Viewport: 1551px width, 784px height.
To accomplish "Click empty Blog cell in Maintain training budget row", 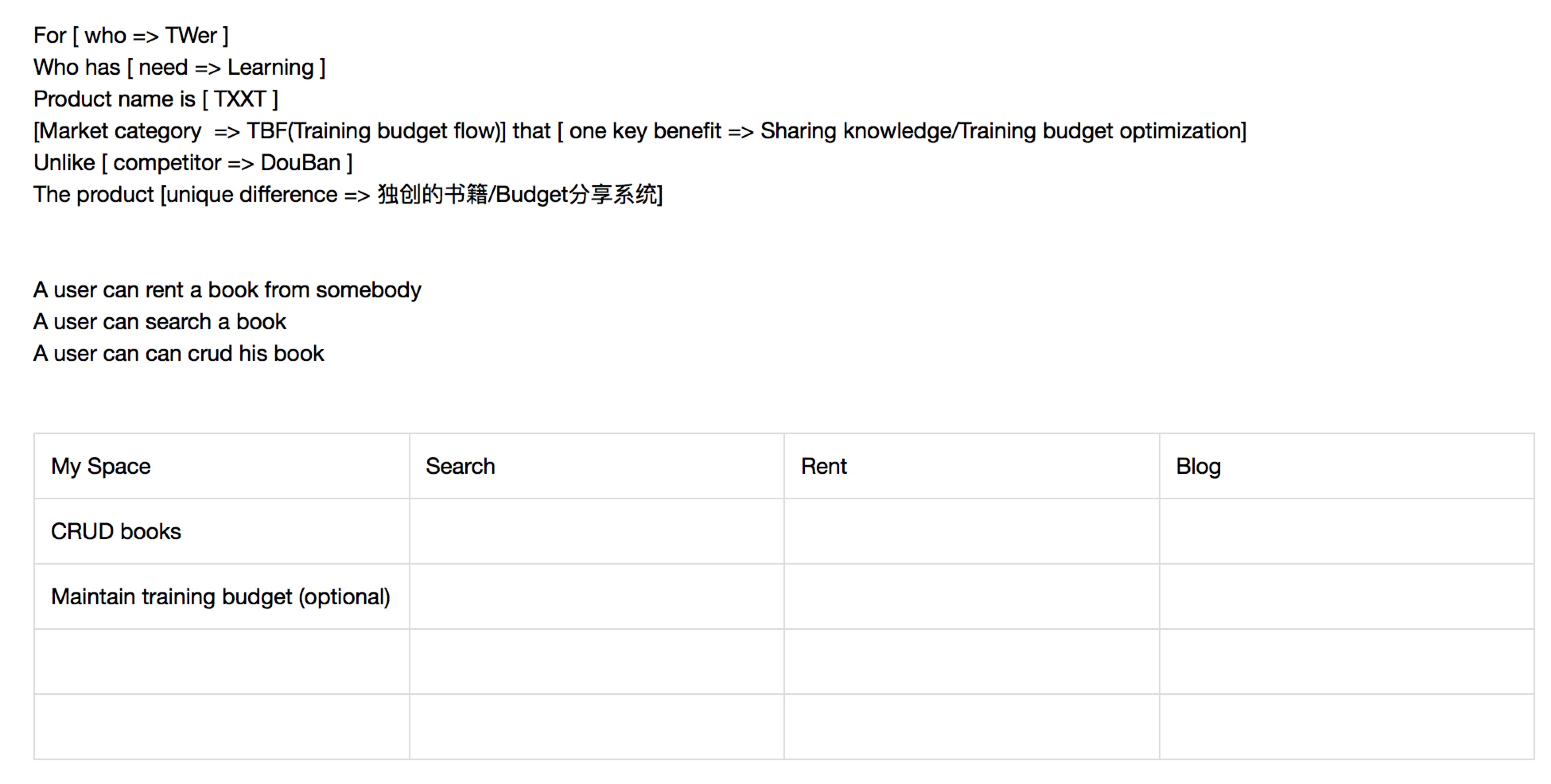I will point(1347,597).
